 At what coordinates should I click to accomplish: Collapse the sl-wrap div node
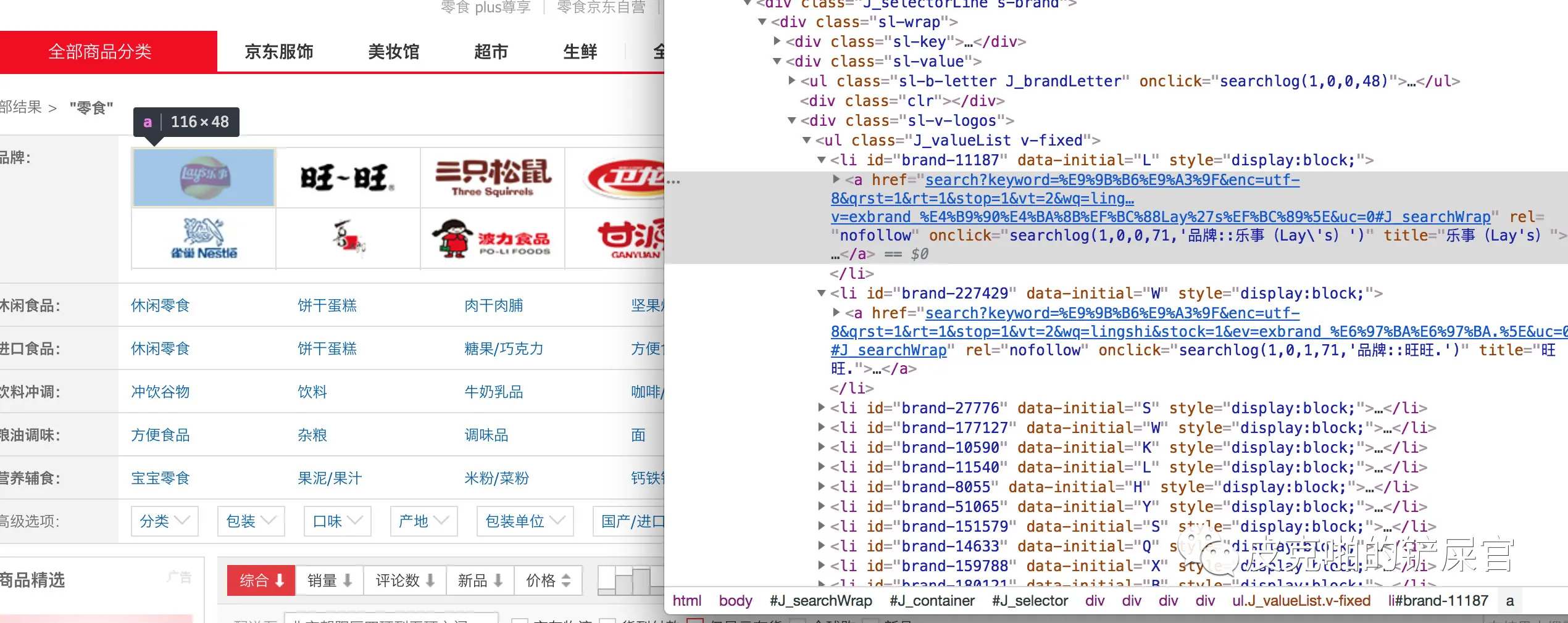pos(762,22)
